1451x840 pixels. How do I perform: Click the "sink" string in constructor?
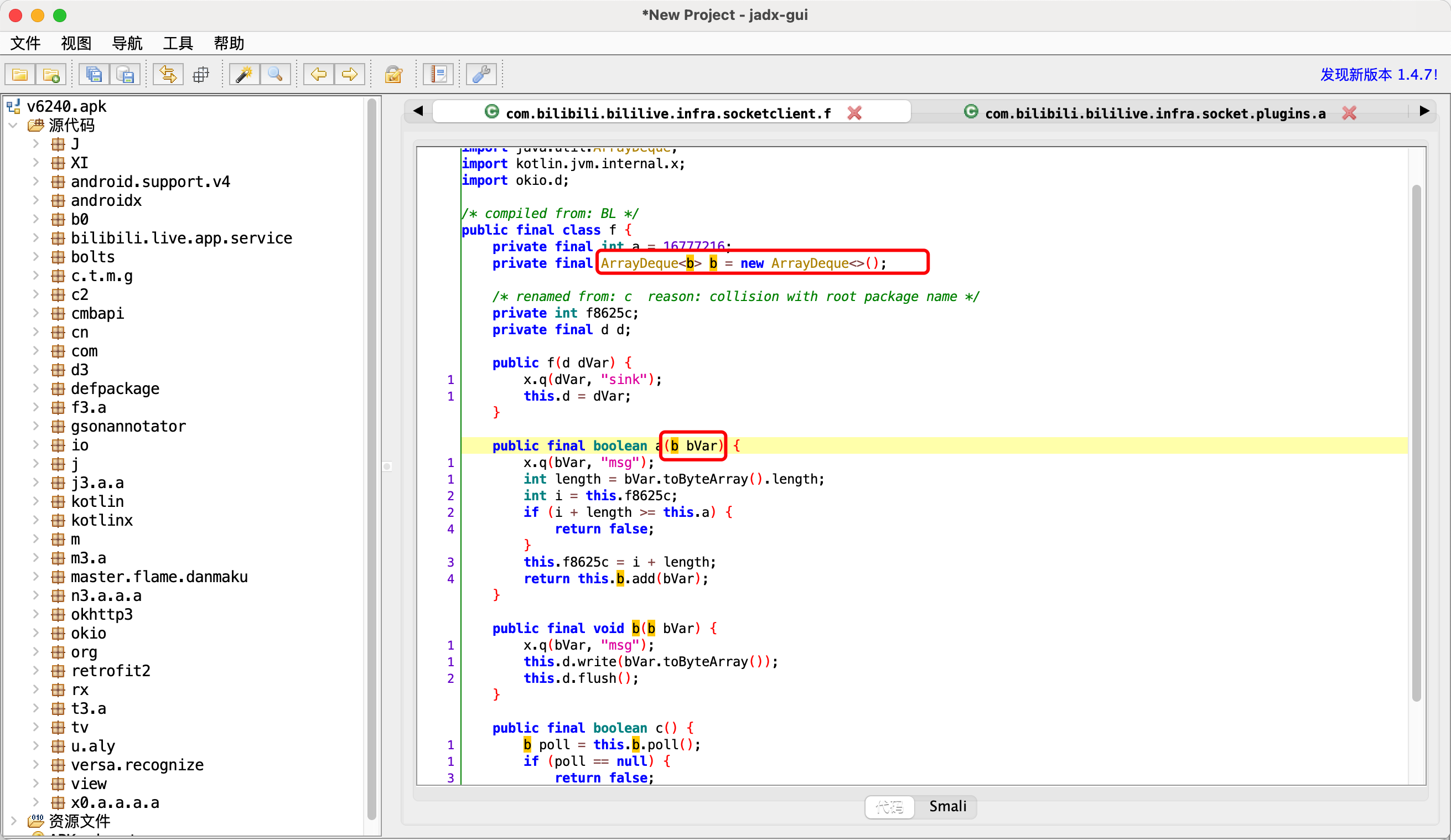point(624,380)
